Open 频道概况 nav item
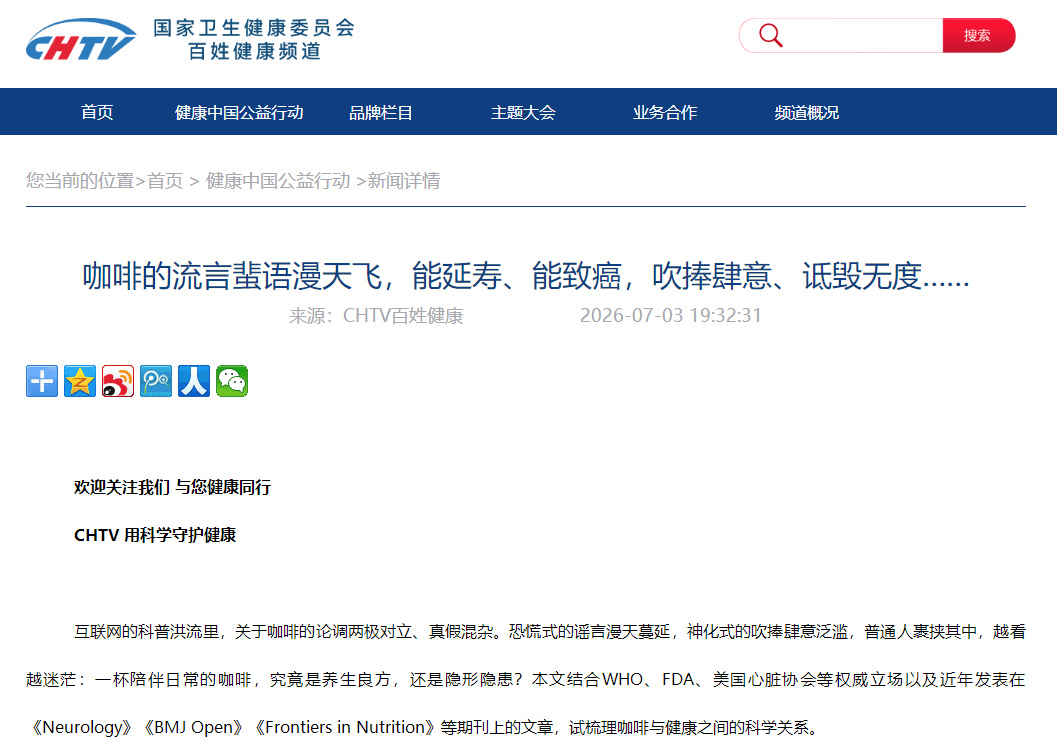Image resolution: width=1057 pixels, height=747 pixels. (x=806, y=113)
